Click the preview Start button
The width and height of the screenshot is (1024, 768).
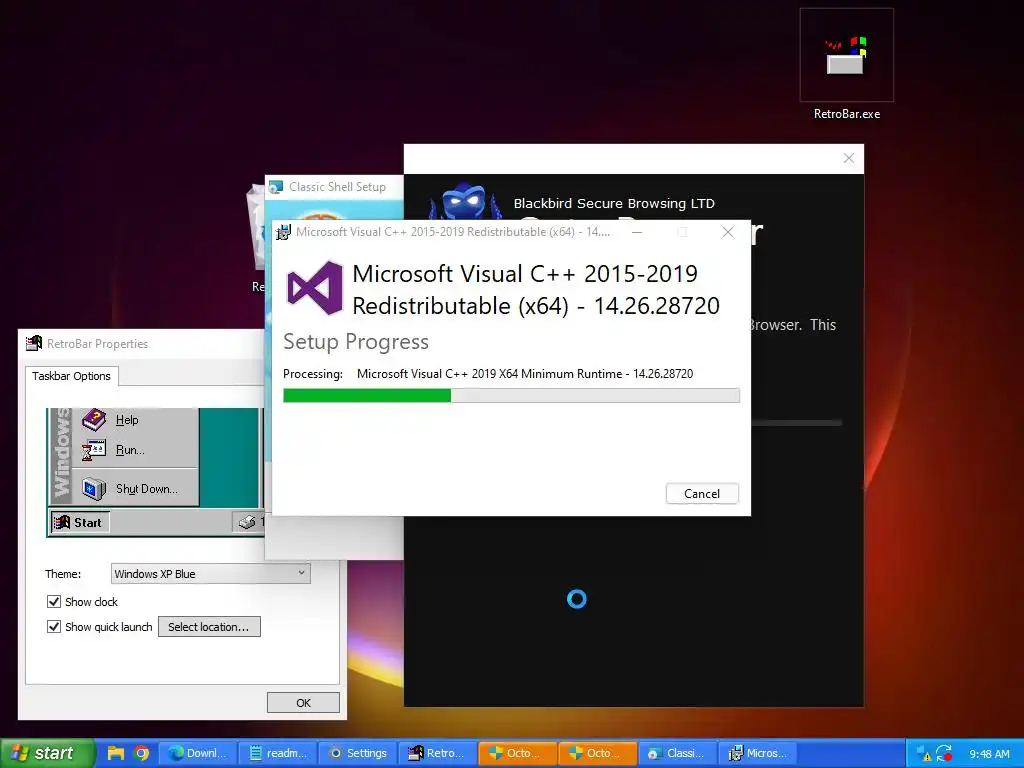pos(80,522)
